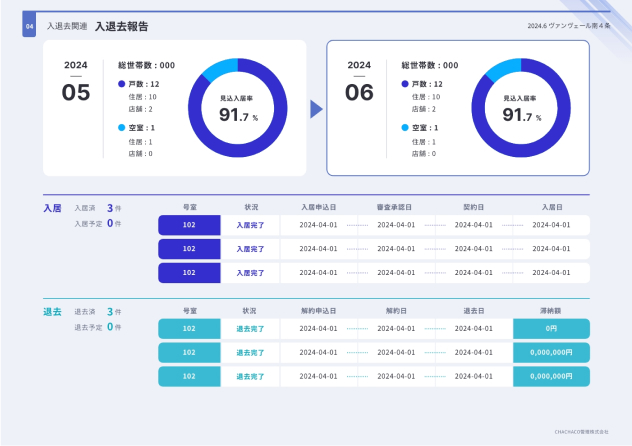
Task: Select 入居完了 status in the second 入居 row
Action: pos(250,249)
